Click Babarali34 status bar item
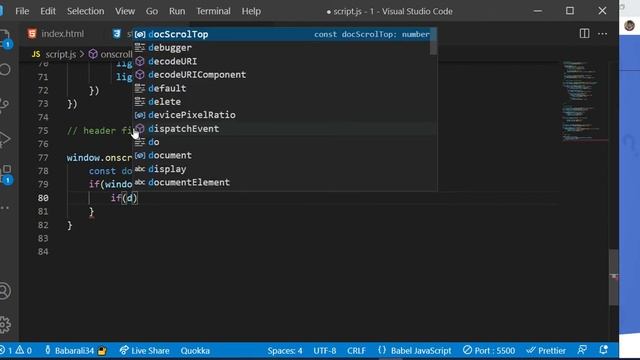 [76, 350]
